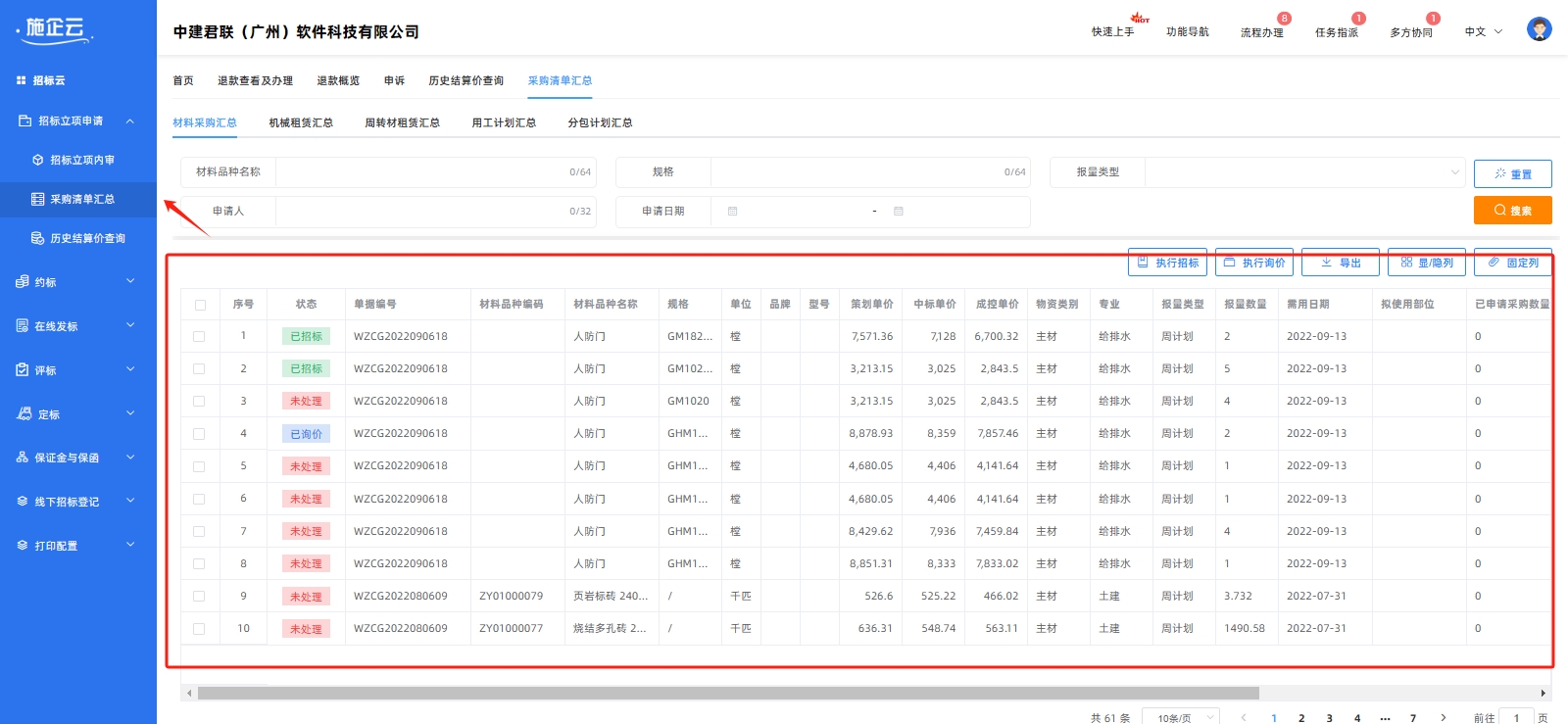Click the 材料品种名称 input field
The height and width of the screenshot is (724, 1568).
click(x=421, y=172)
